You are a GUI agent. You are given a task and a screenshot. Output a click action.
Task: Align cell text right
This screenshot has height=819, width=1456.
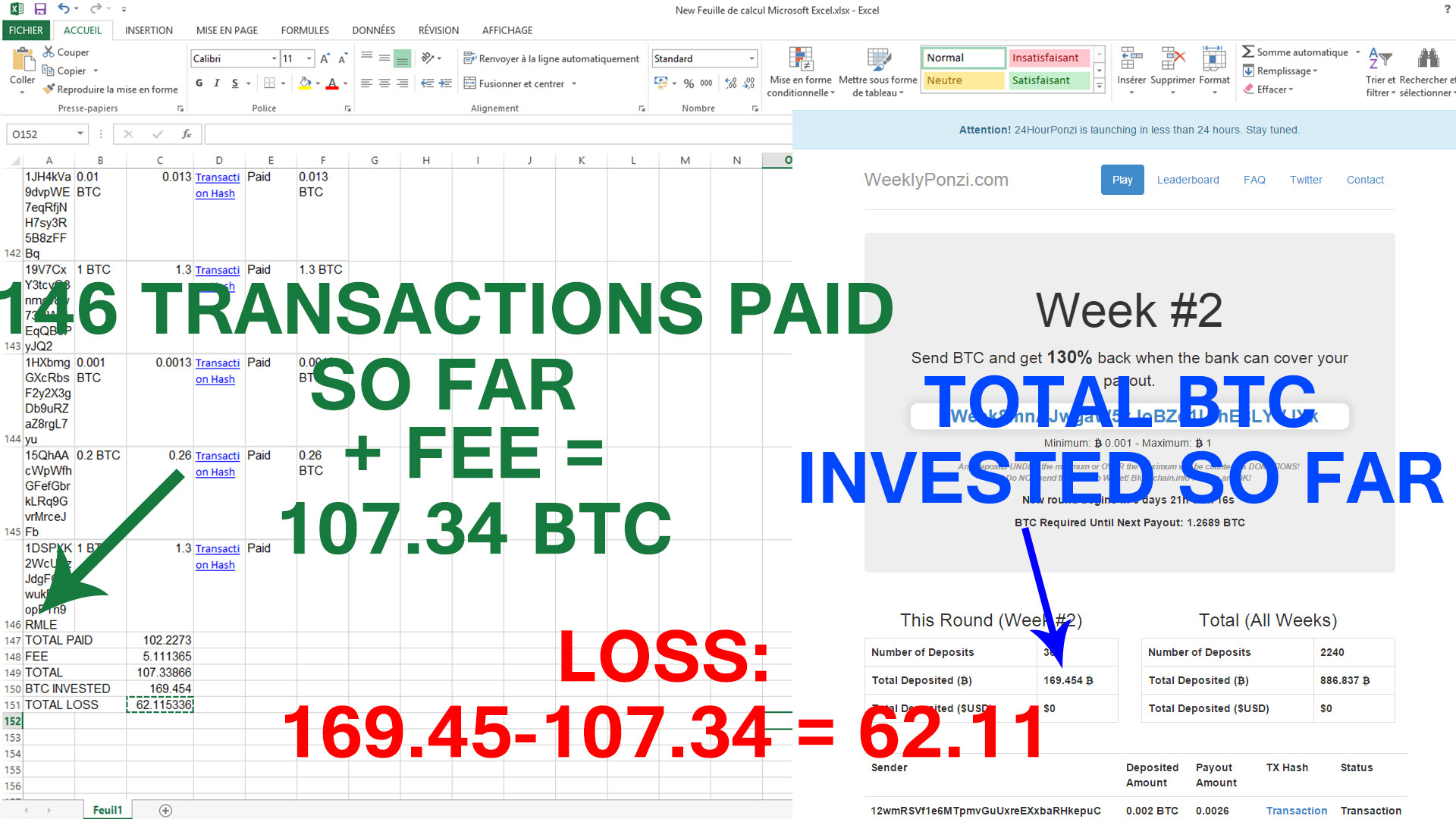403,83
